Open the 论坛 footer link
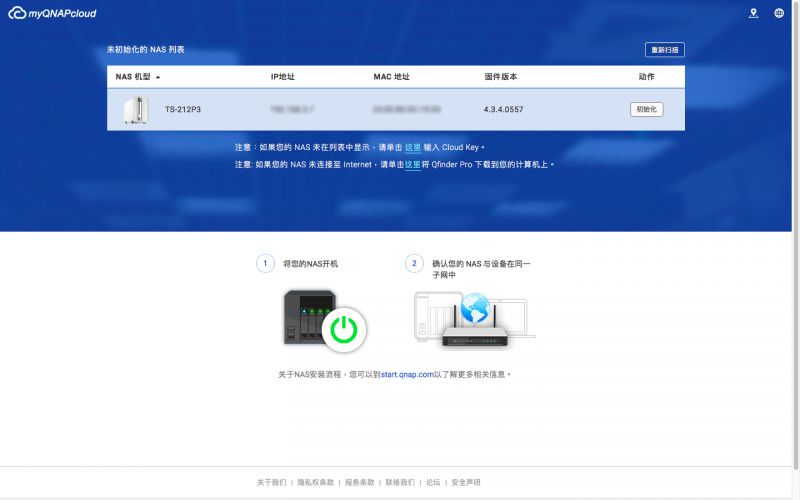This screenshot has width=800, height=500. [433, 482]
